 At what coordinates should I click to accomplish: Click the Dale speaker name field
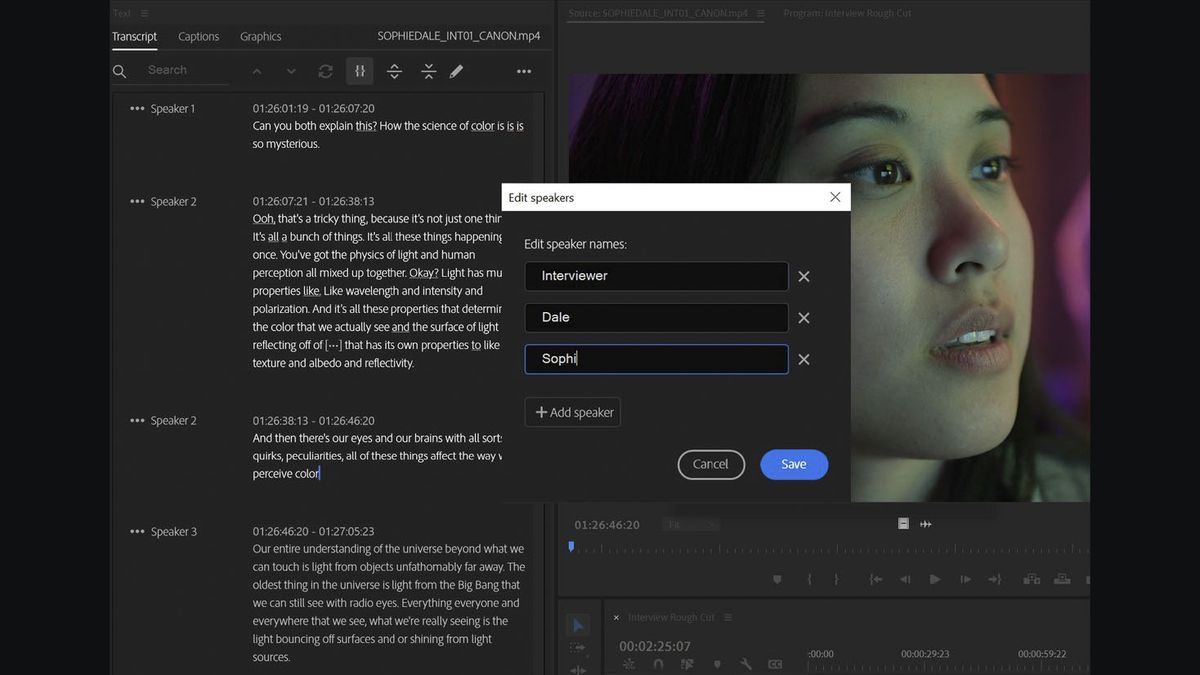656,318
